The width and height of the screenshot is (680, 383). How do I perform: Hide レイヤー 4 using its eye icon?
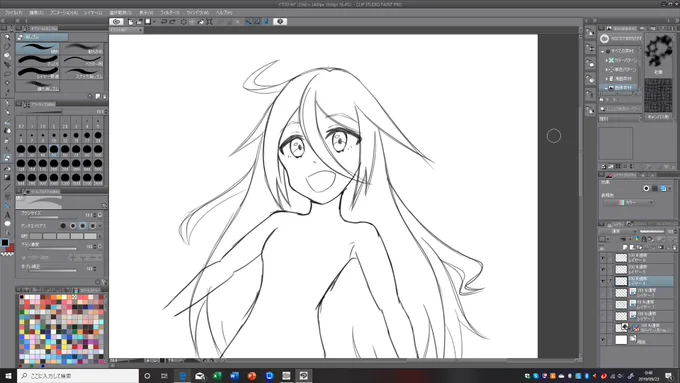coord(602,281)
